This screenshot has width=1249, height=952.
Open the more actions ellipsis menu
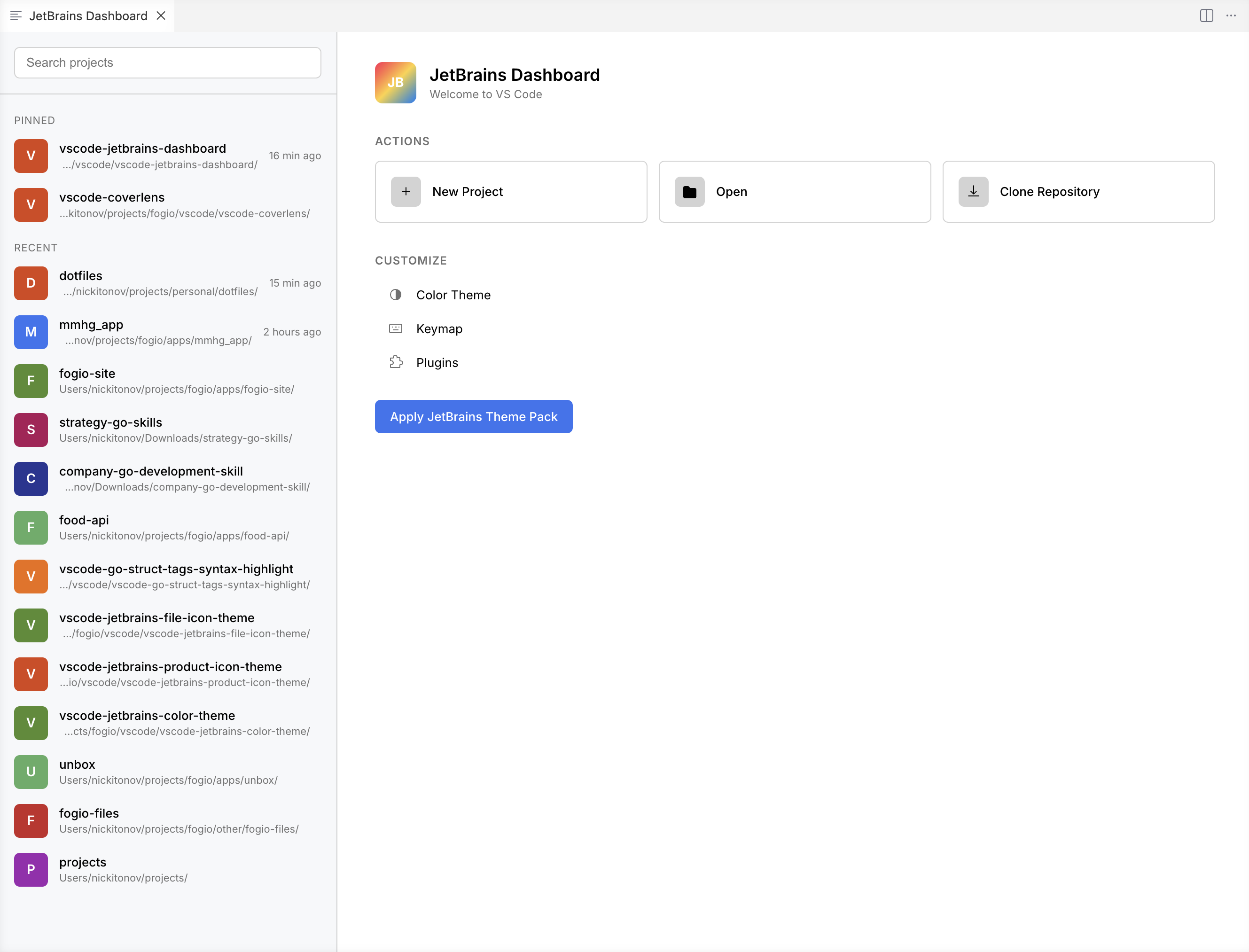pyautogui.click(x=1232, y=16)
